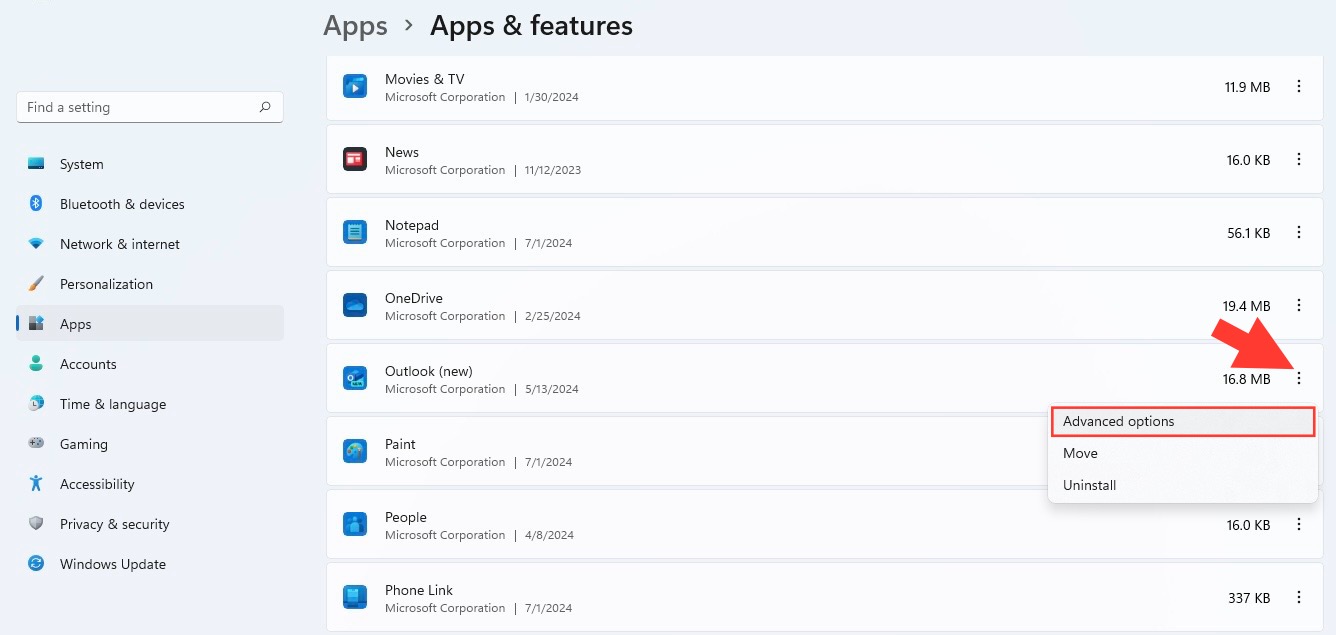This screenshot has height=635, width=1336.
Task: Click the OneDrive app name
Action: pyautogui.click(x=414, y=298)
